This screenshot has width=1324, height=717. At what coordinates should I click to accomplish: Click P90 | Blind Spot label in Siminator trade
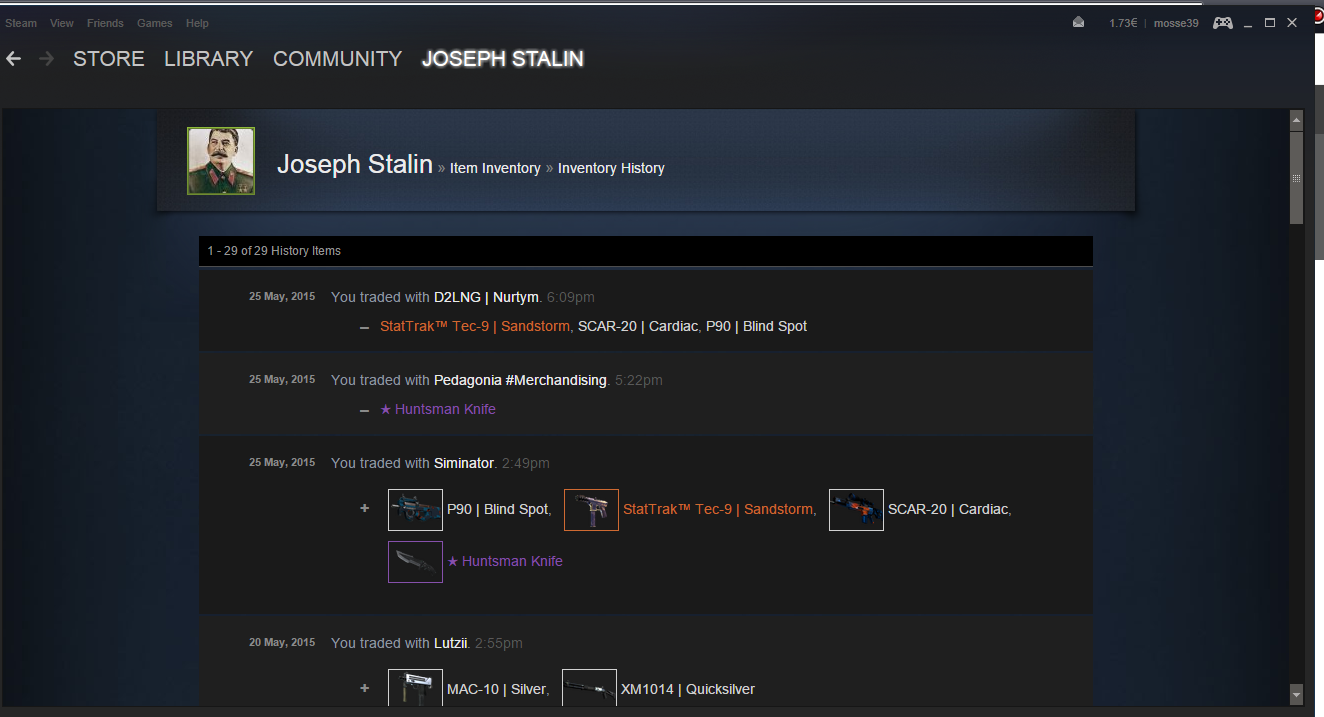pos(497,509)
